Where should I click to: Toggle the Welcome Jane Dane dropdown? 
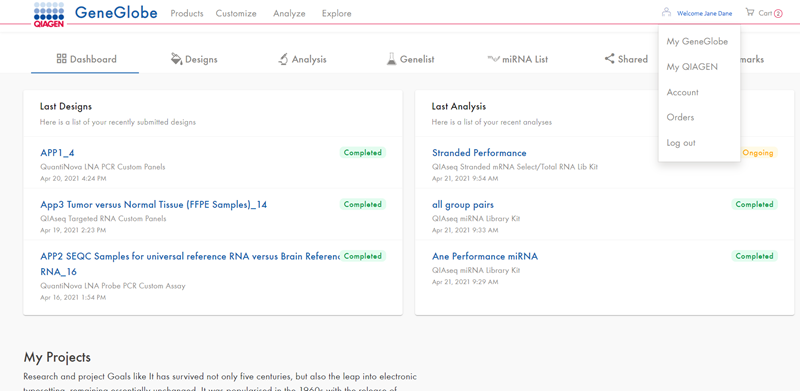coord(704,14)
